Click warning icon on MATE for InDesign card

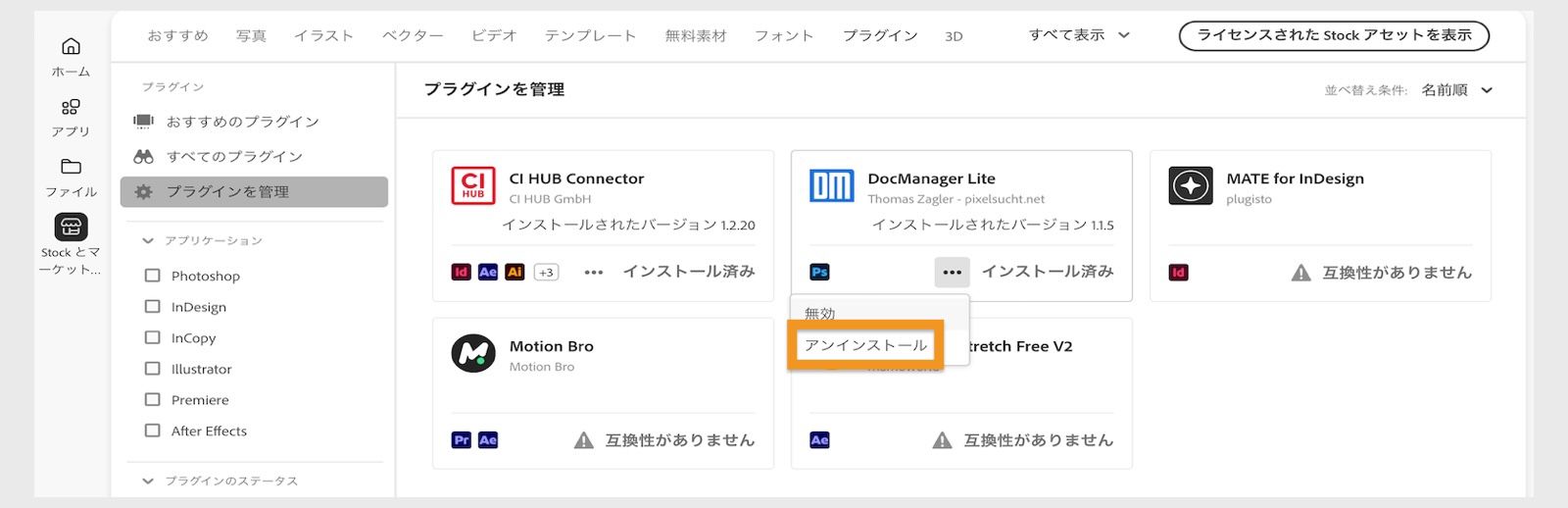[1301, 273]
